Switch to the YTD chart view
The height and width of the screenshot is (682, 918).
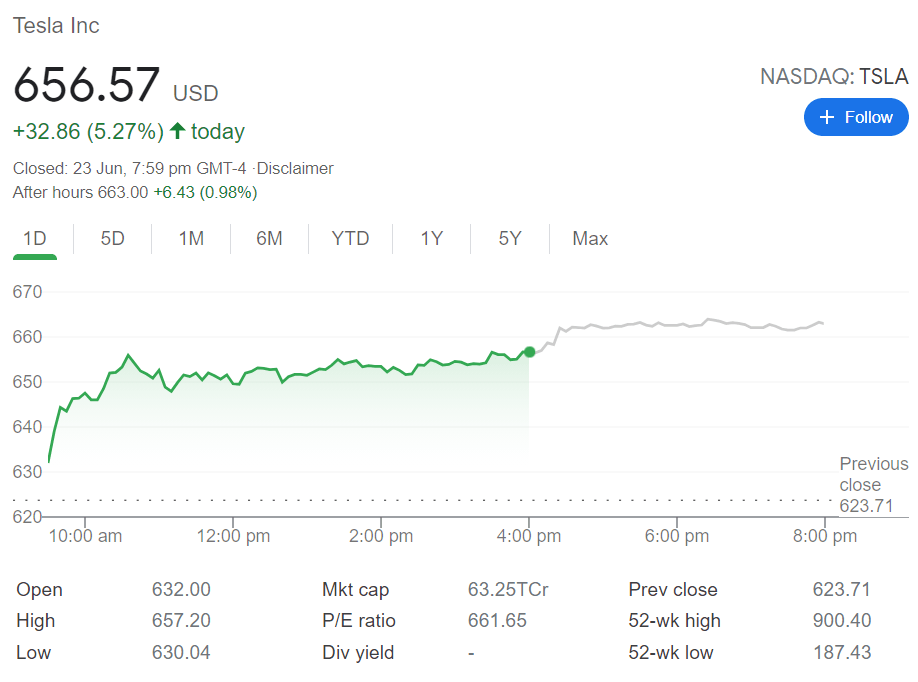click(x=350, y=239)
